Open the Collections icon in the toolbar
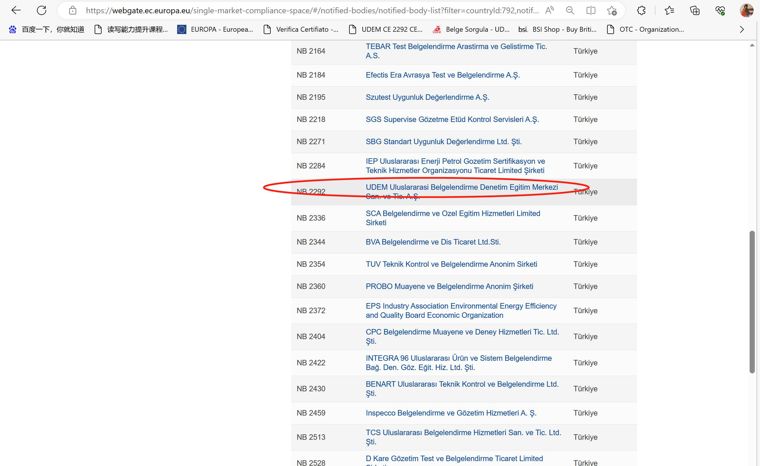The height and width of the screenshot is (466, 760). [x=695, y=10]
